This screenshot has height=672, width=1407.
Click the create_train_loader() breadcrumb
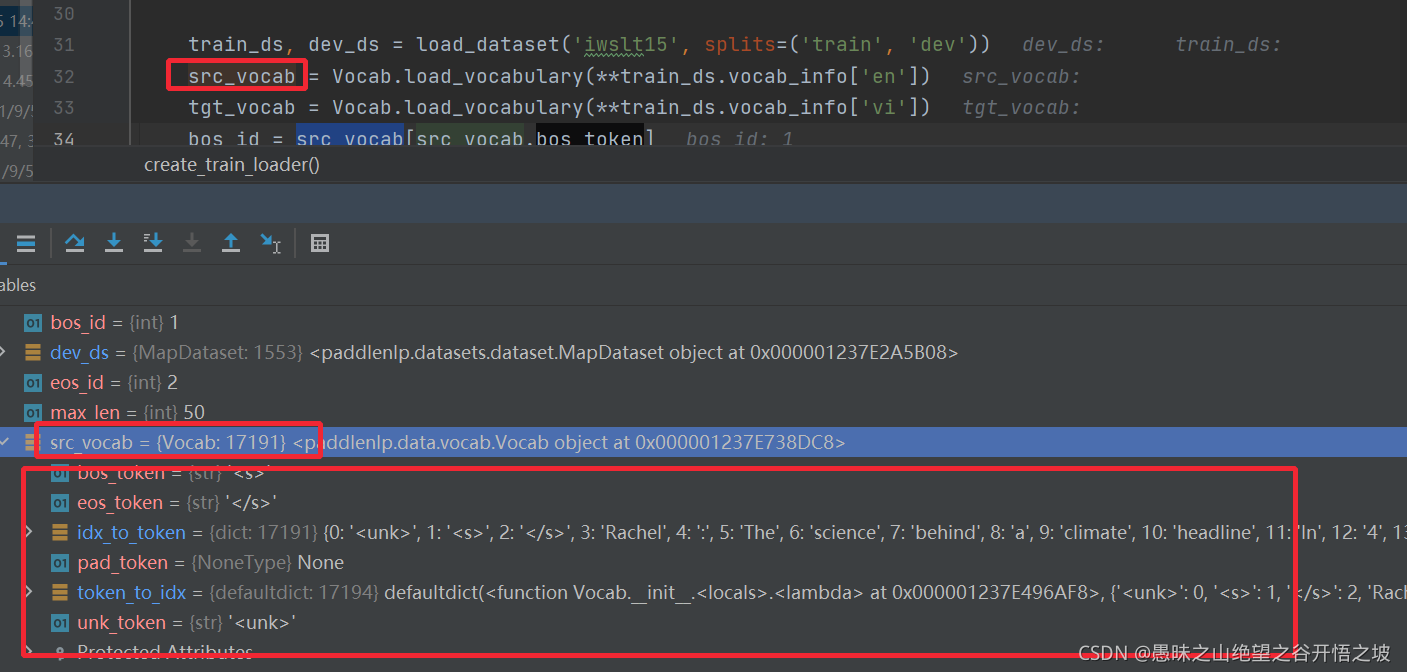pyautogui.click(x=232, y=165)
